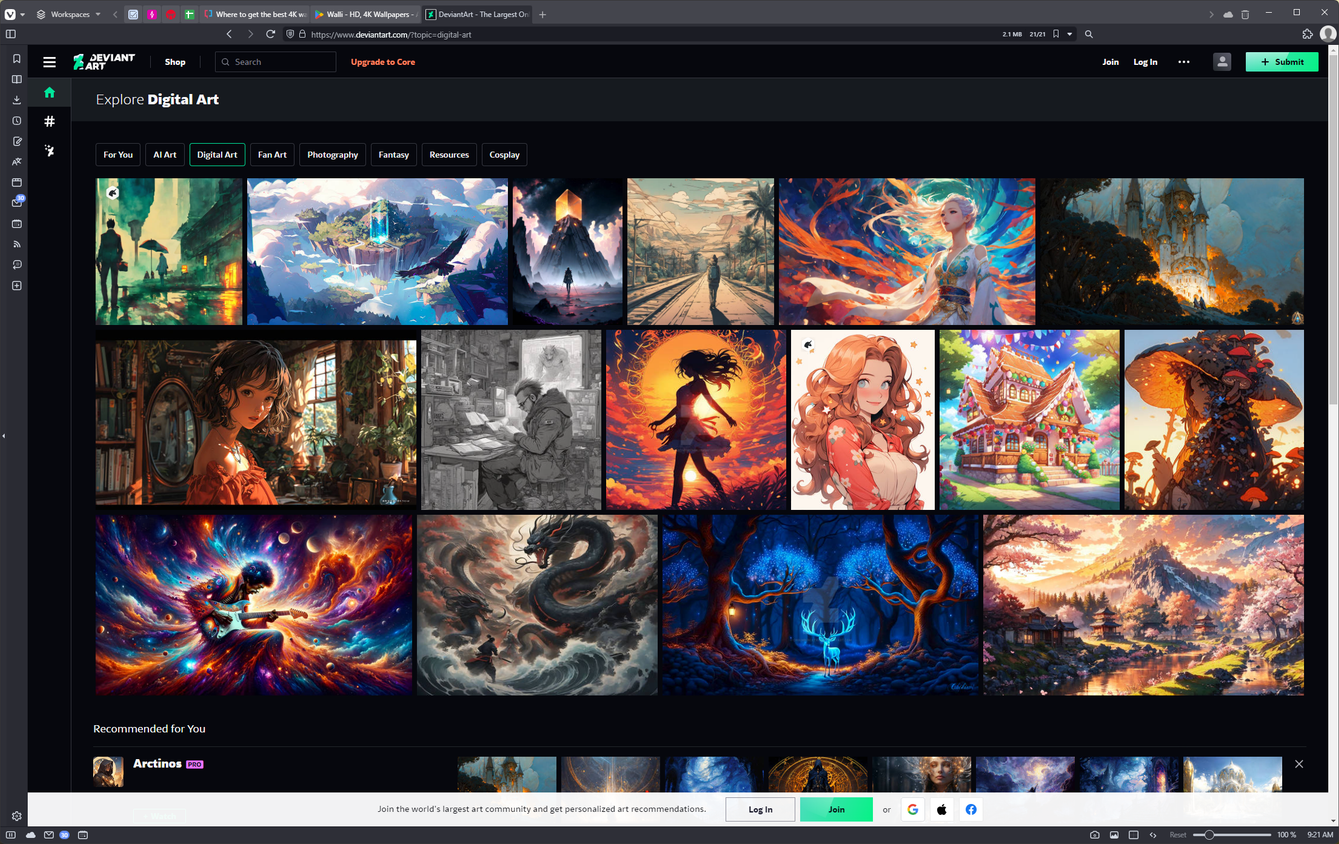Image resolution: width=1339 pixels, height=844 pixels.
Task: Open the DeviantArt hamburger menu
Action: (x=49, y=62)
